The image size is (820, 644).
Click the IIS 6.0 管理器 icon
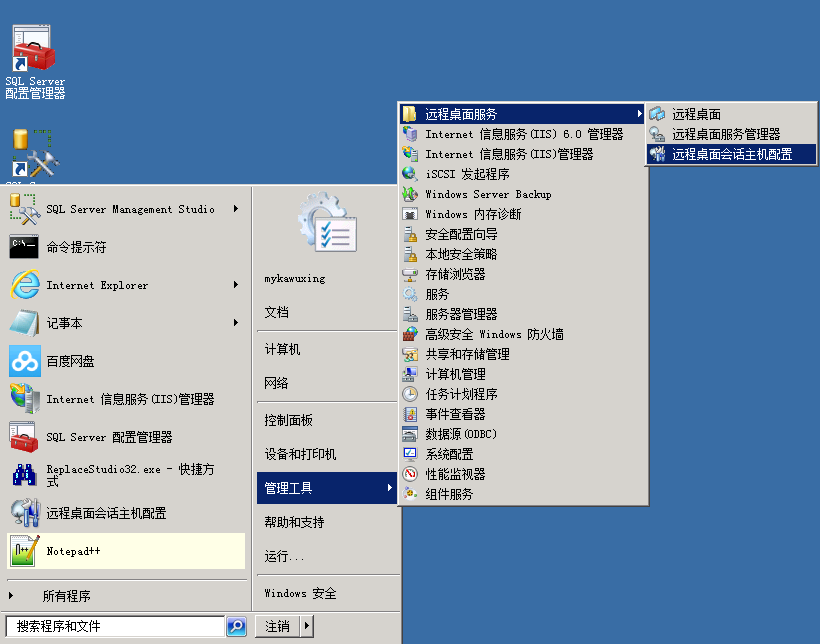(409, 134)
